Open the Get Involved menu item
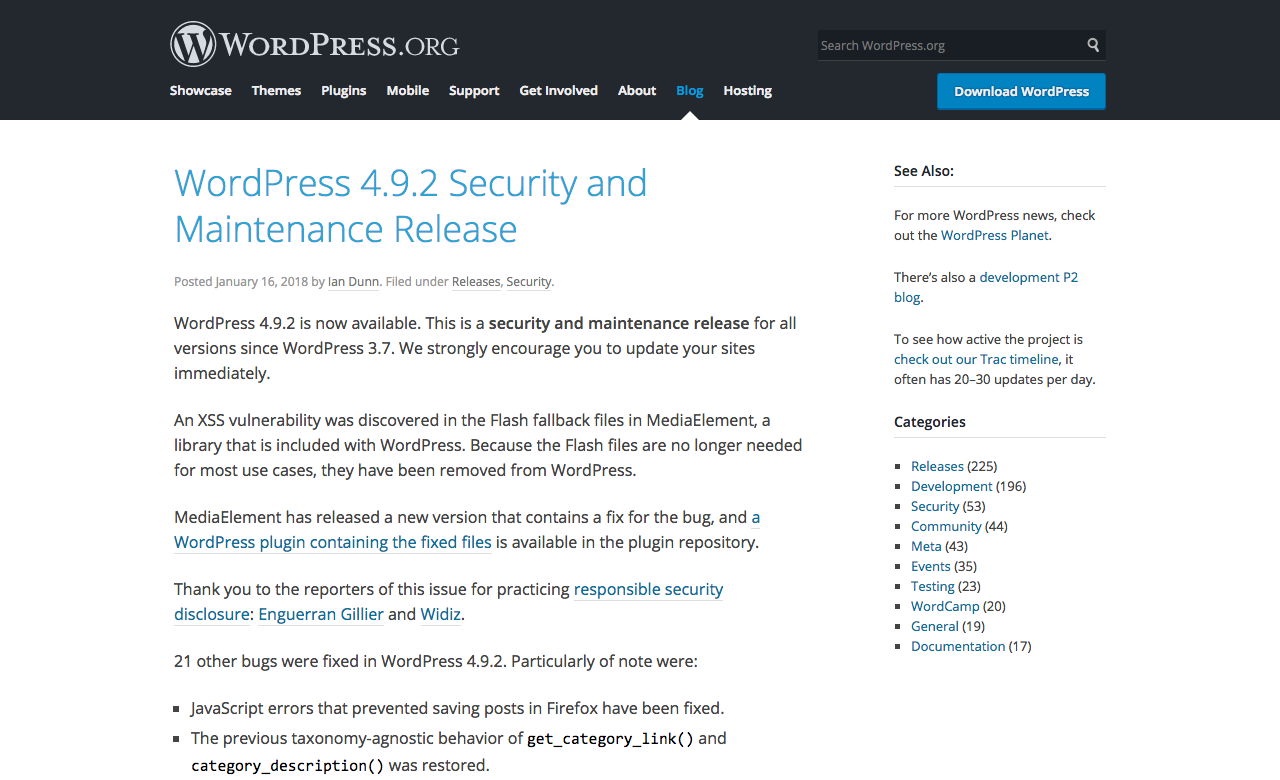The height and width of the screenshot is (780, 1280). tap(558, 90)
